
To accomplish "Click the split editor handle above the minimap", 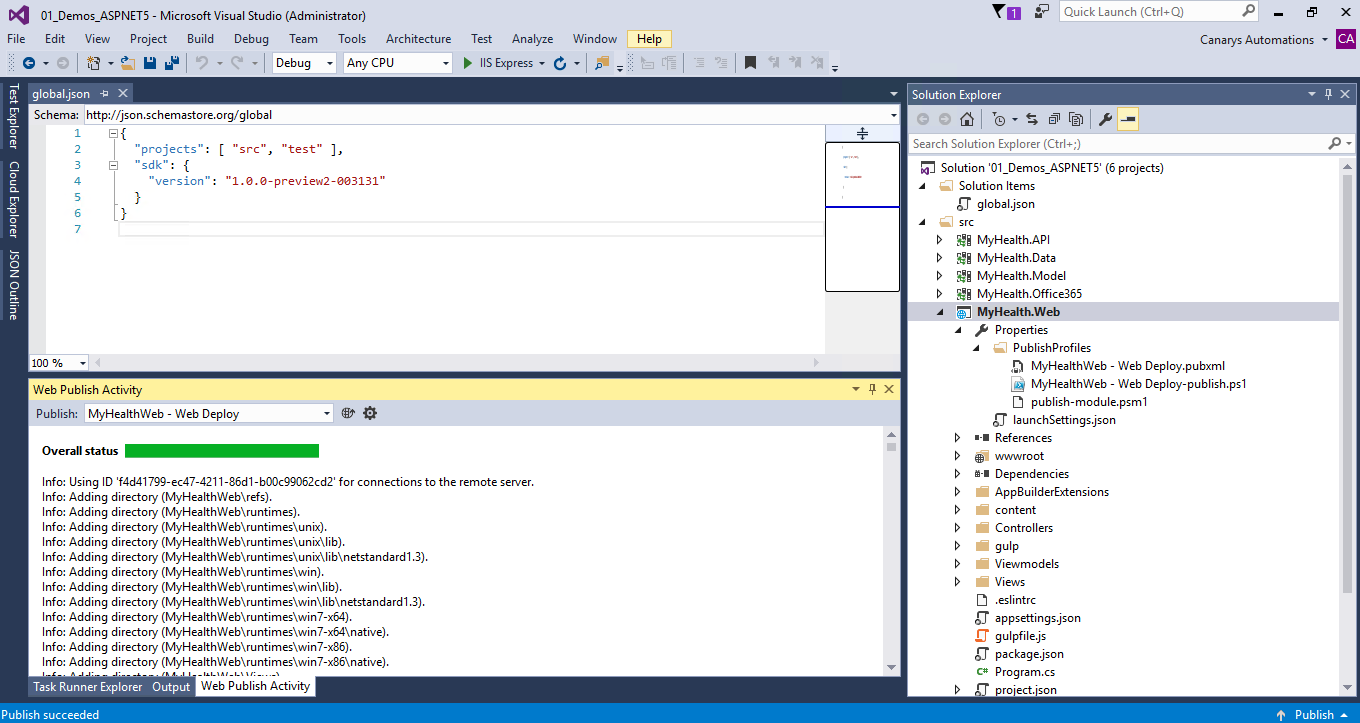I will tap(862, 133).
